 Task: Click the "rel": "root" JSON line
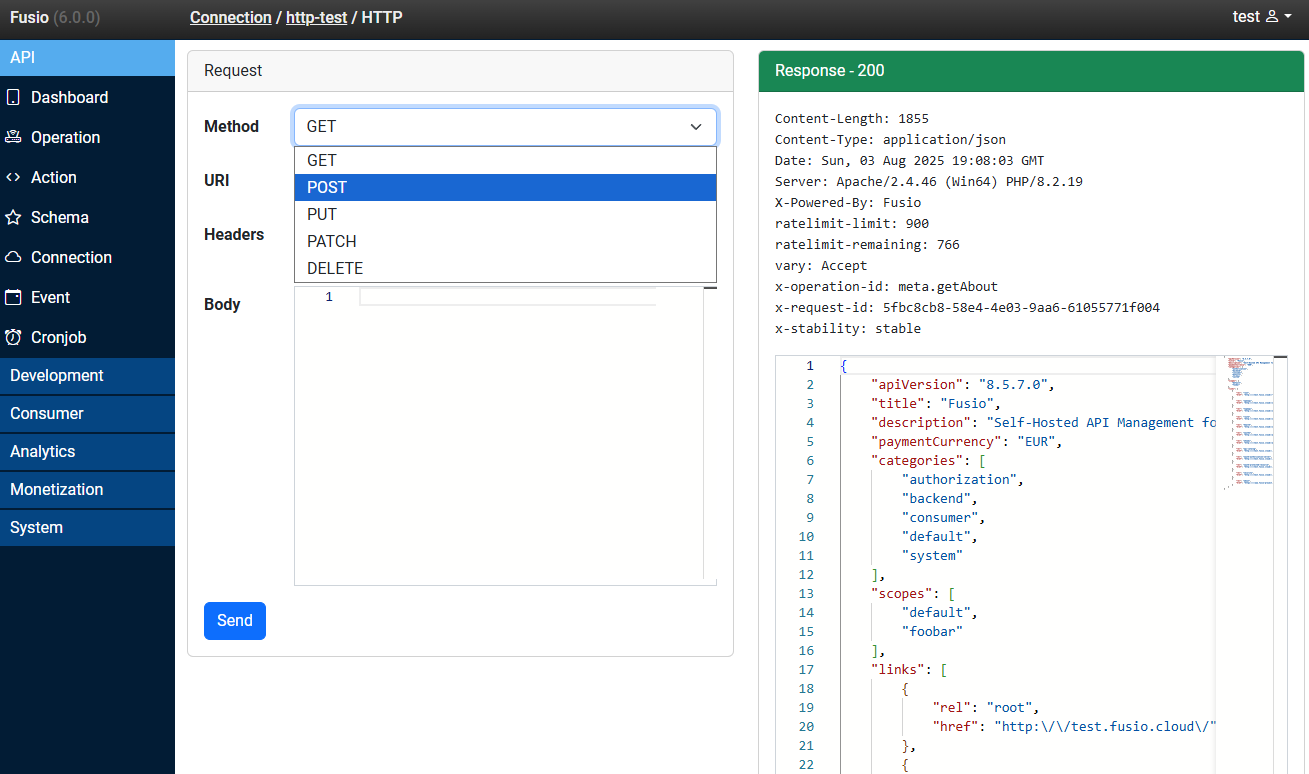tap(986, 708)
